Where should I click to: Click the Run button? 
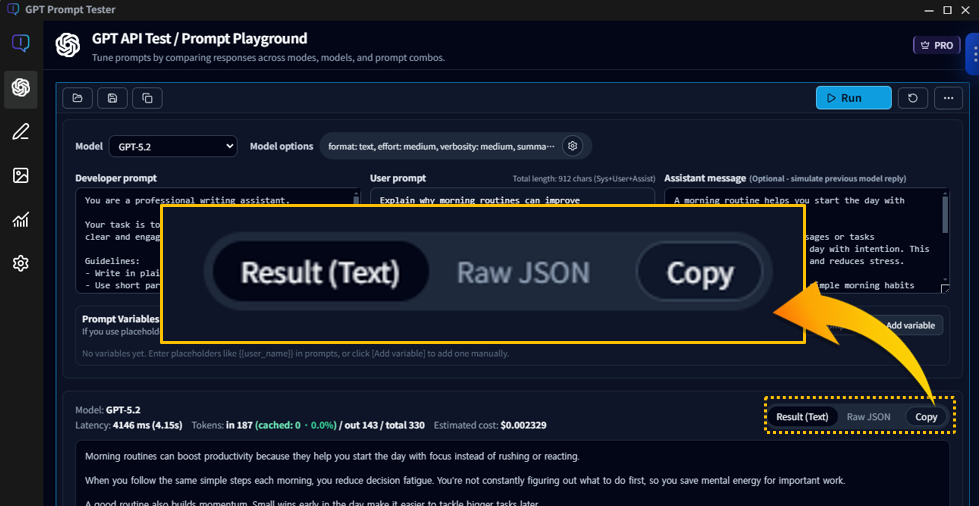853,98
